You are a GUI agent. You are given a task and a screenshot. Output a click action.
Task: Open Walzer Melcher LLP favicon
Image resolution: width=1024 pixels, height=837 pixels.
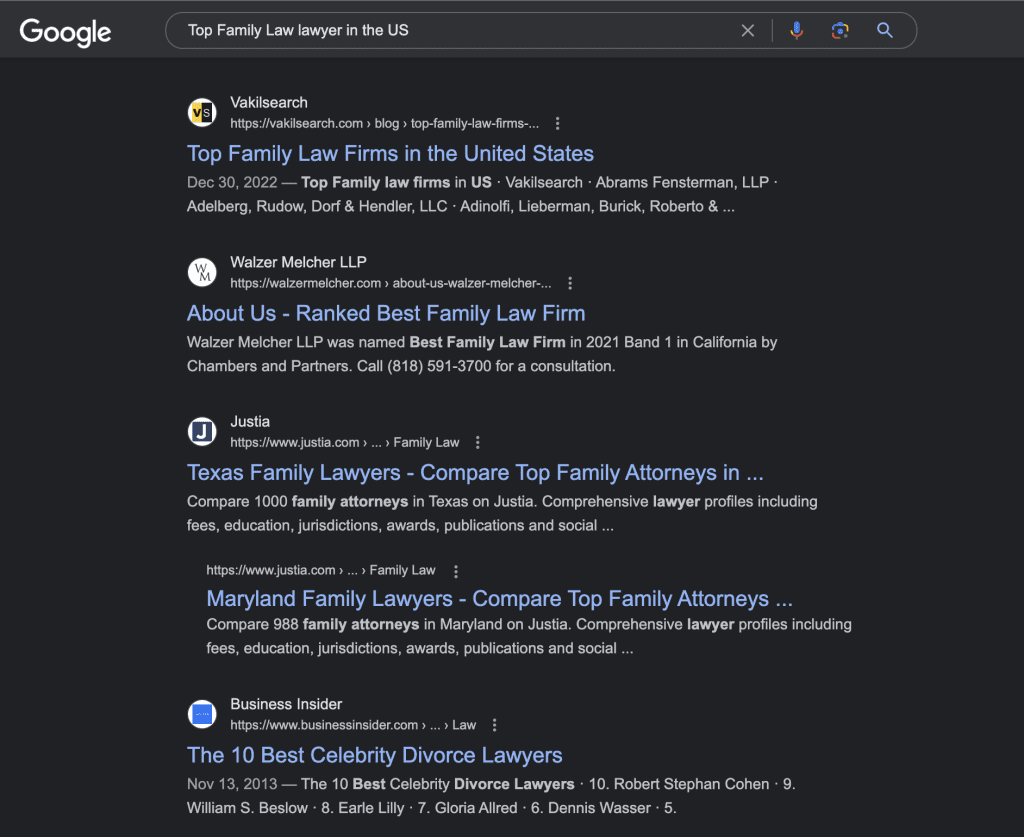(x=202, y=272)
